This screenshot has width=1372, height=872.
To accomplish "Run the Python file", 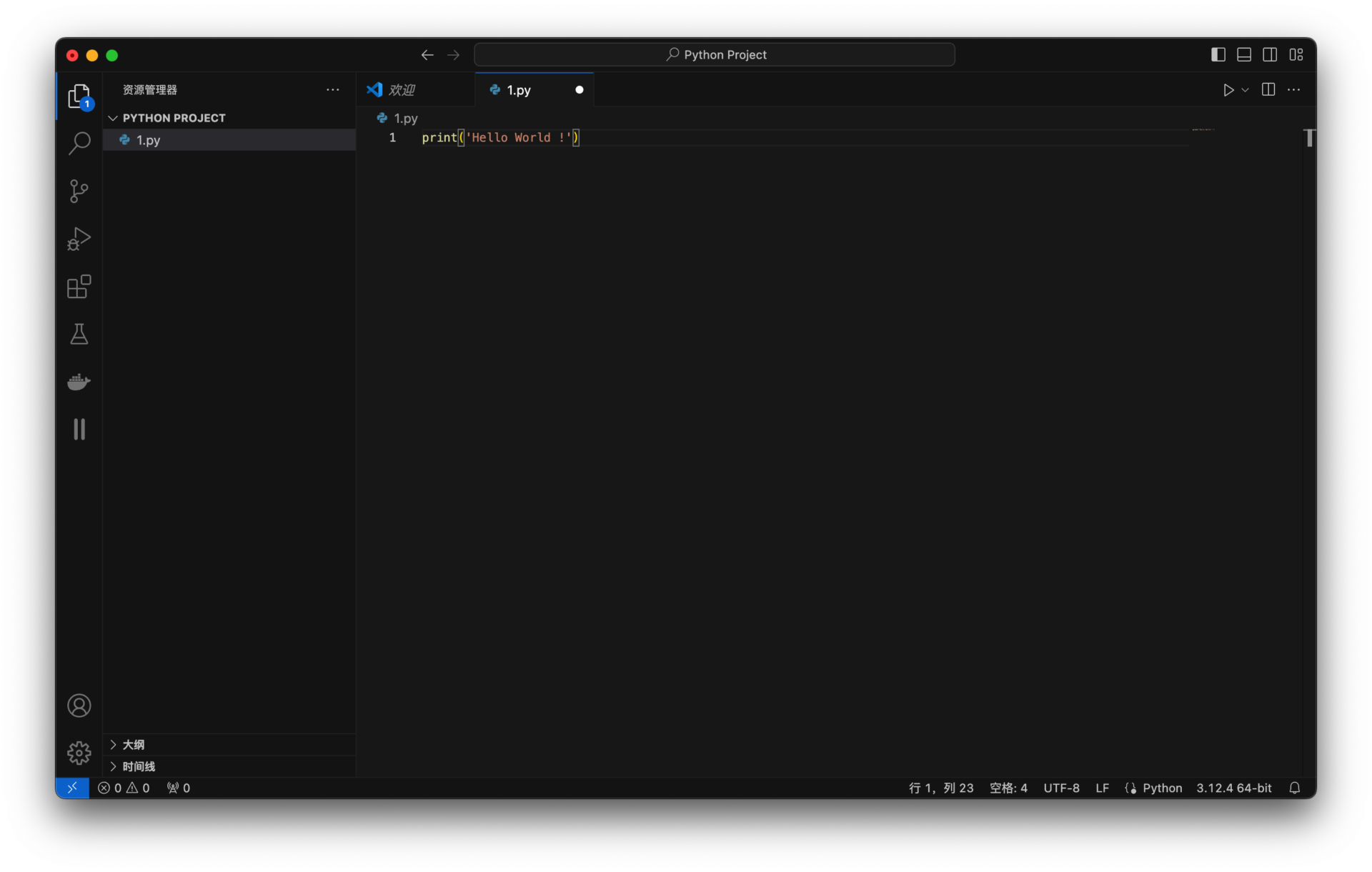I will pos(1228,90).
